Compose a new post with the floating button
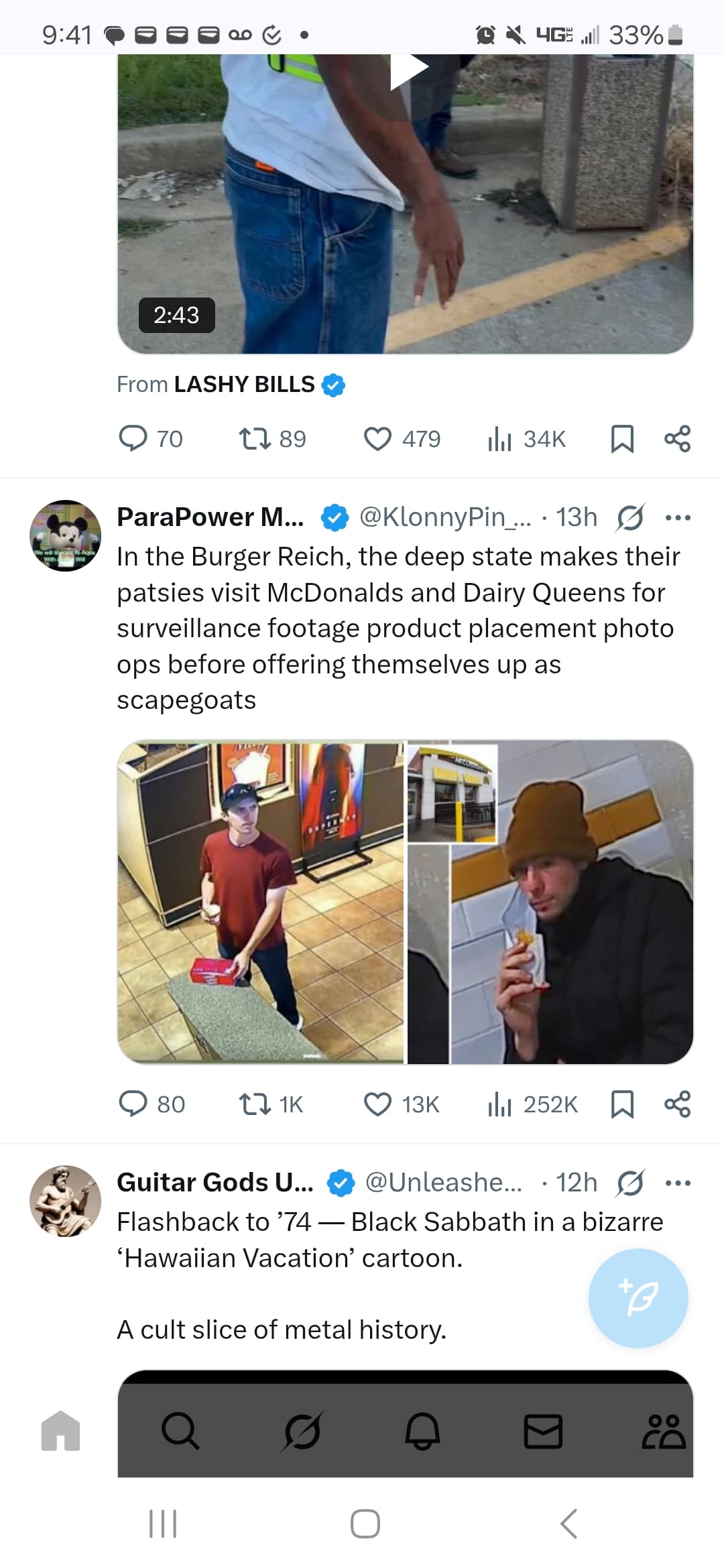Screen dimensions: 724x1568 pos(638,1298)
